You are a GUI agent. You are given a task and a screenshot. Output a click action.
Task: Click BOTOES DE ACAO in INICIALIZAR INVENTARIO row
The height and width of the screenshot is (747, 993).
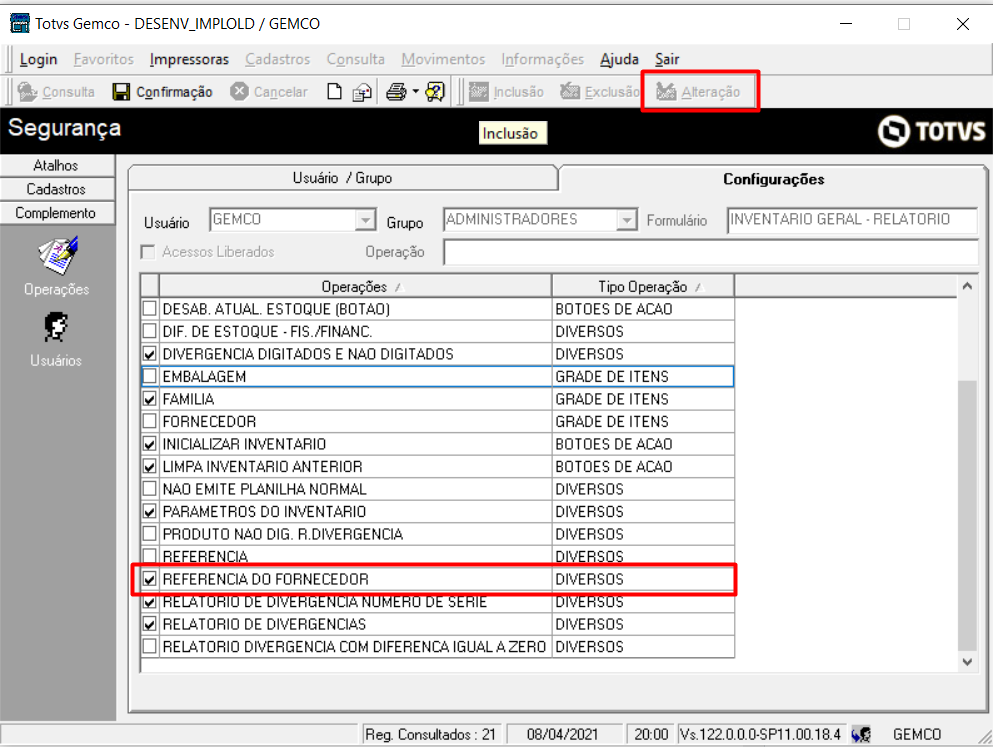click(614, 444)
